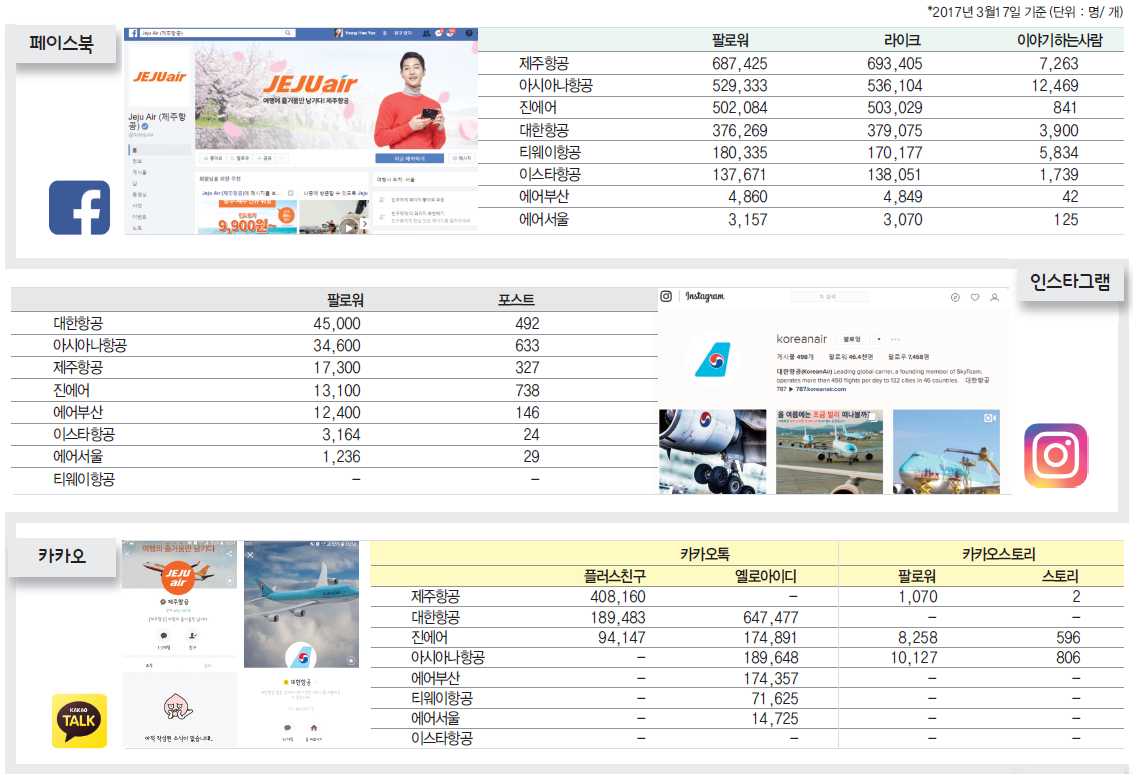Click the Instagram search field
The width and height of the screenshot is (1133, 774).
(829, 296)
